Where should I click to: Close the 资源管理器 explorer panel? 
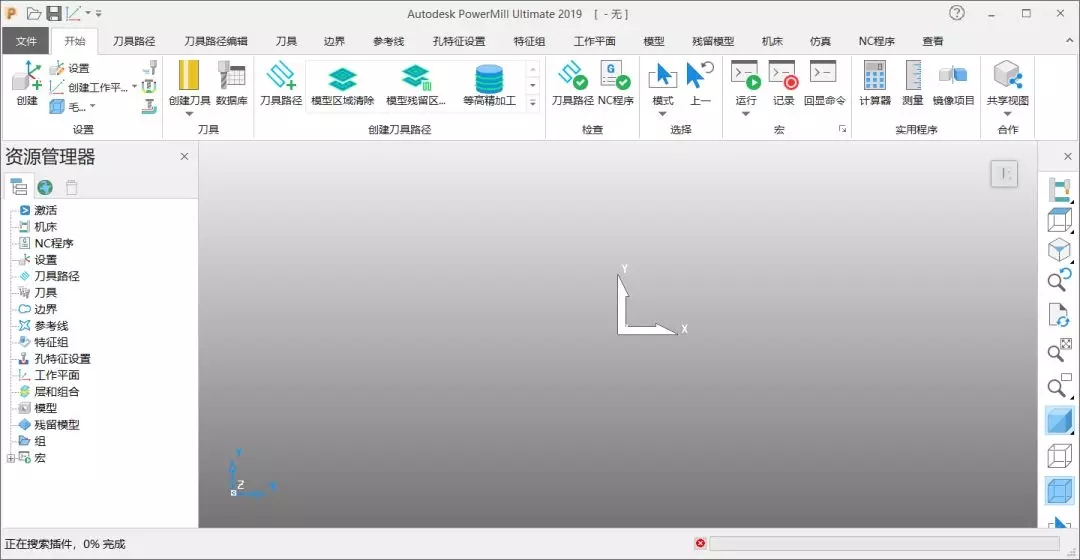(184, 156)
